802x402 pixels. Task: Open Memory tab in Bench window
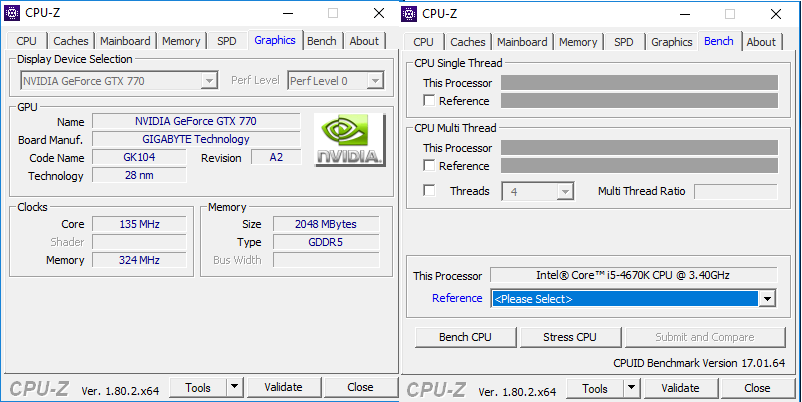point(578,42)
